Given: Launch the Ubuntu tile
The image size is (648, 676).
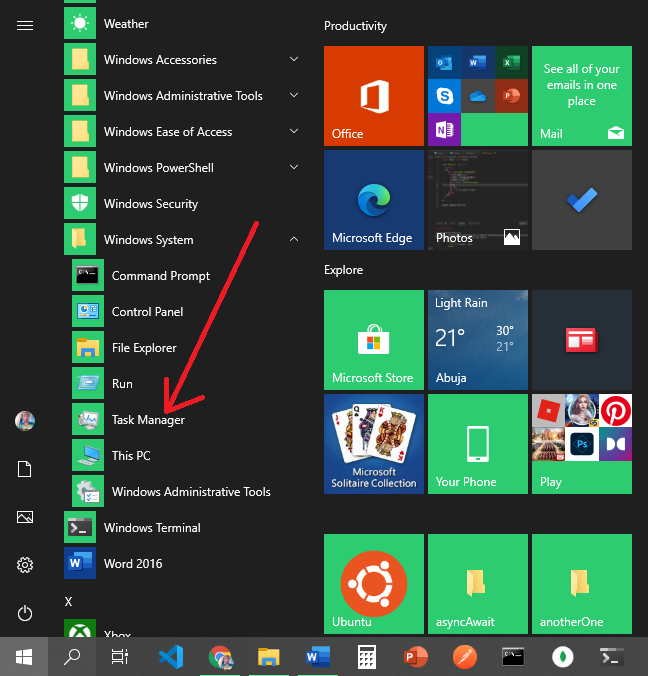Looking at the screenshot, I should pos(373,583).
